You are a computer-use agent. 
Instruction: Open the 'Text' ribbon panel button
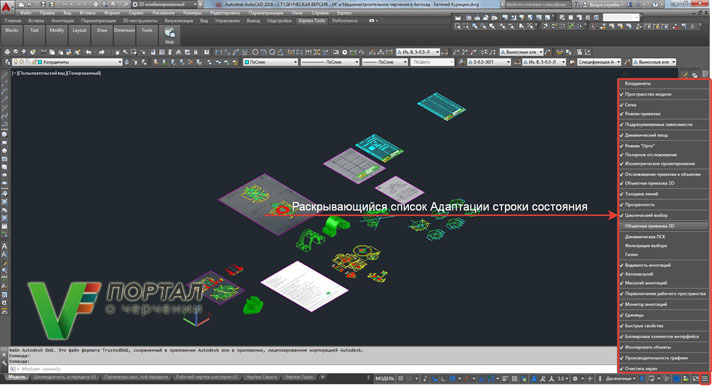click(x=34, y=35)
